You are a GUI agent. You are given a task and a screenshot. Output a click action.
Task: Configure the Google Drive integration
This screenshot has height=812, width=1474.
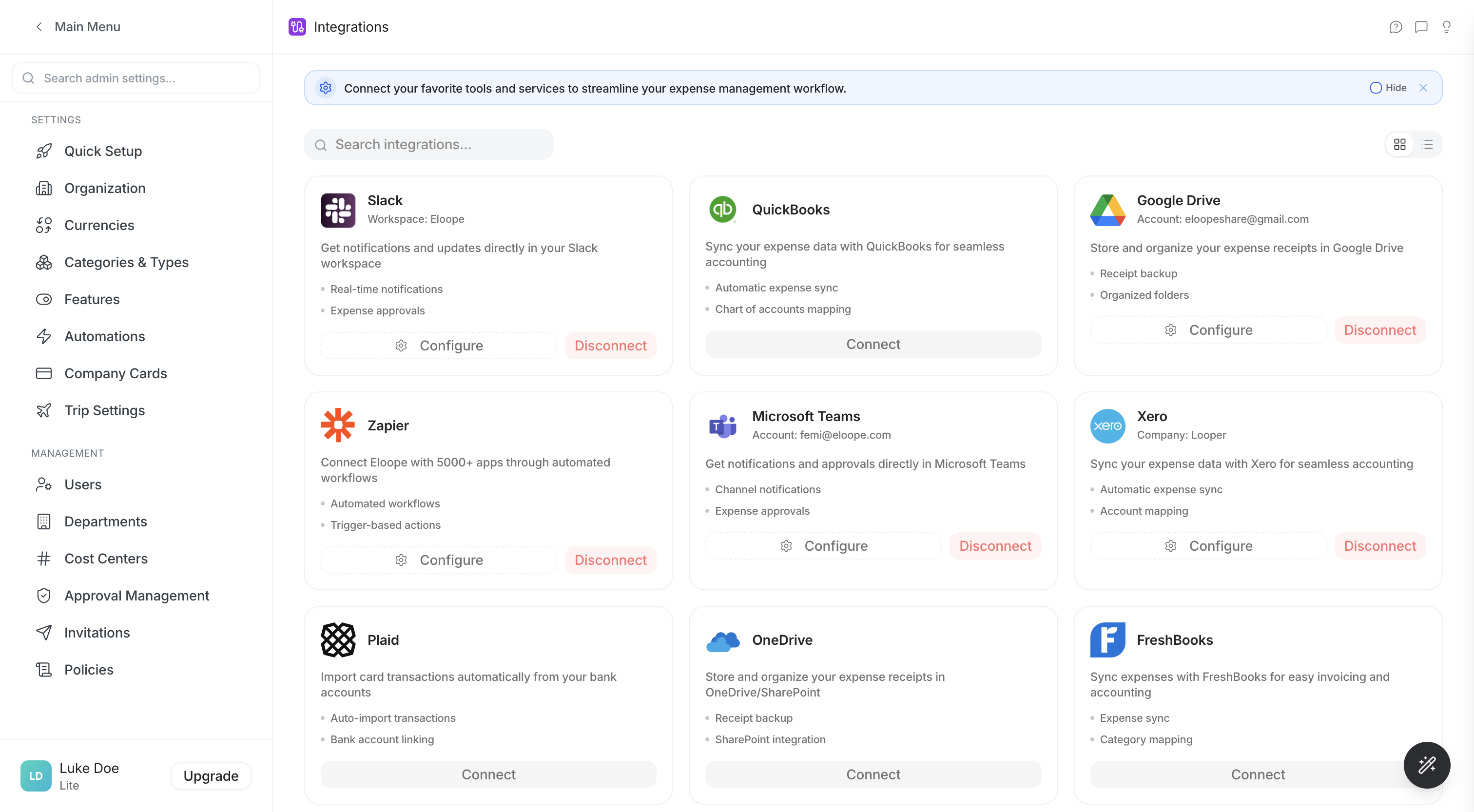click(x=1208, y=330)
